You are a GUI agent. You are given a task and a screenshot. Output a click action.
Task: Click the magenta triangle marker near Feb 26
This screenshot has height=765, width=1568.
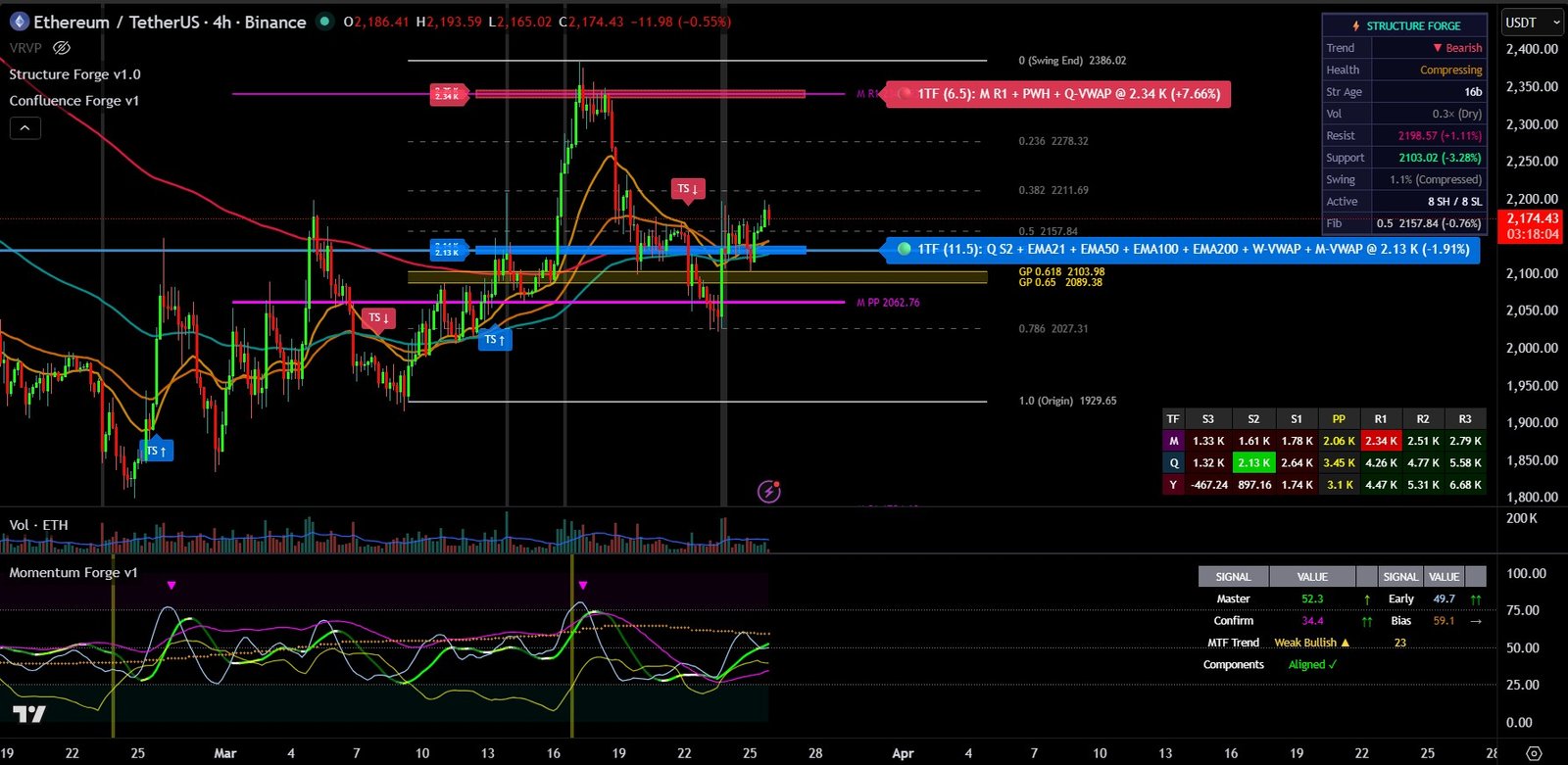click(171, 586)
